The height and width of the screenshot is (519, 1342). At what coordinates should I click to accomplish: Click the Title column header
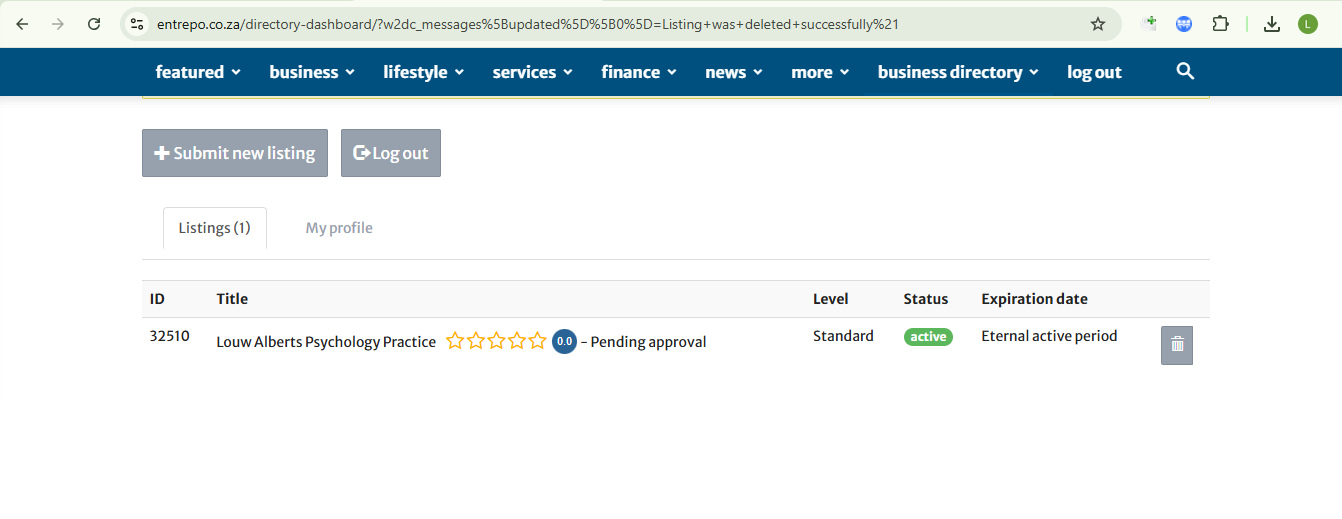(232, 299)
